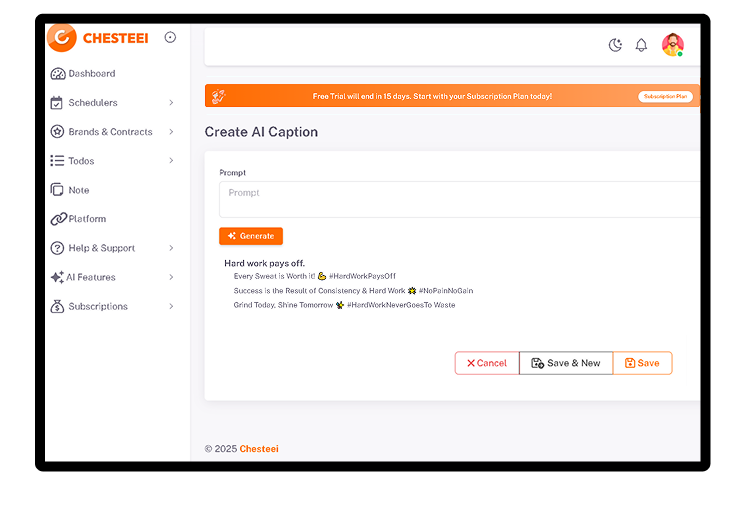Expand the Todos chevron

[x=171, y=161]
